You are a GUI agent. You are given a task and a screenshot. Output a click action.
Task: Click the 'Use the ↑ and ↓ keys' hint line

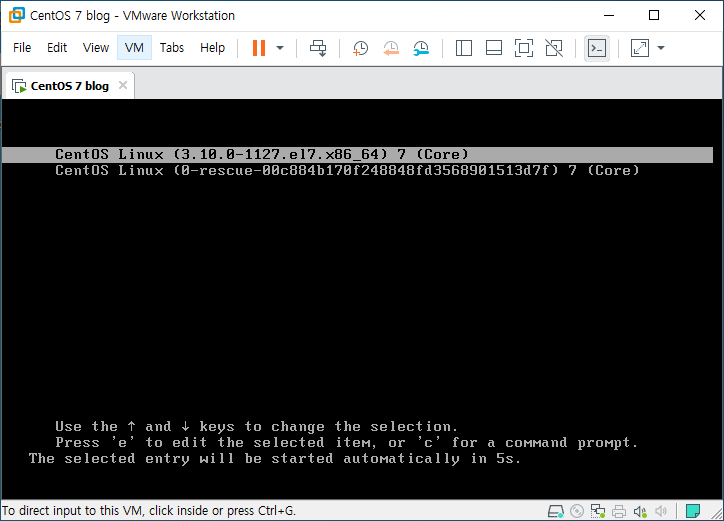pyautogui.click(x=256, y=426)
